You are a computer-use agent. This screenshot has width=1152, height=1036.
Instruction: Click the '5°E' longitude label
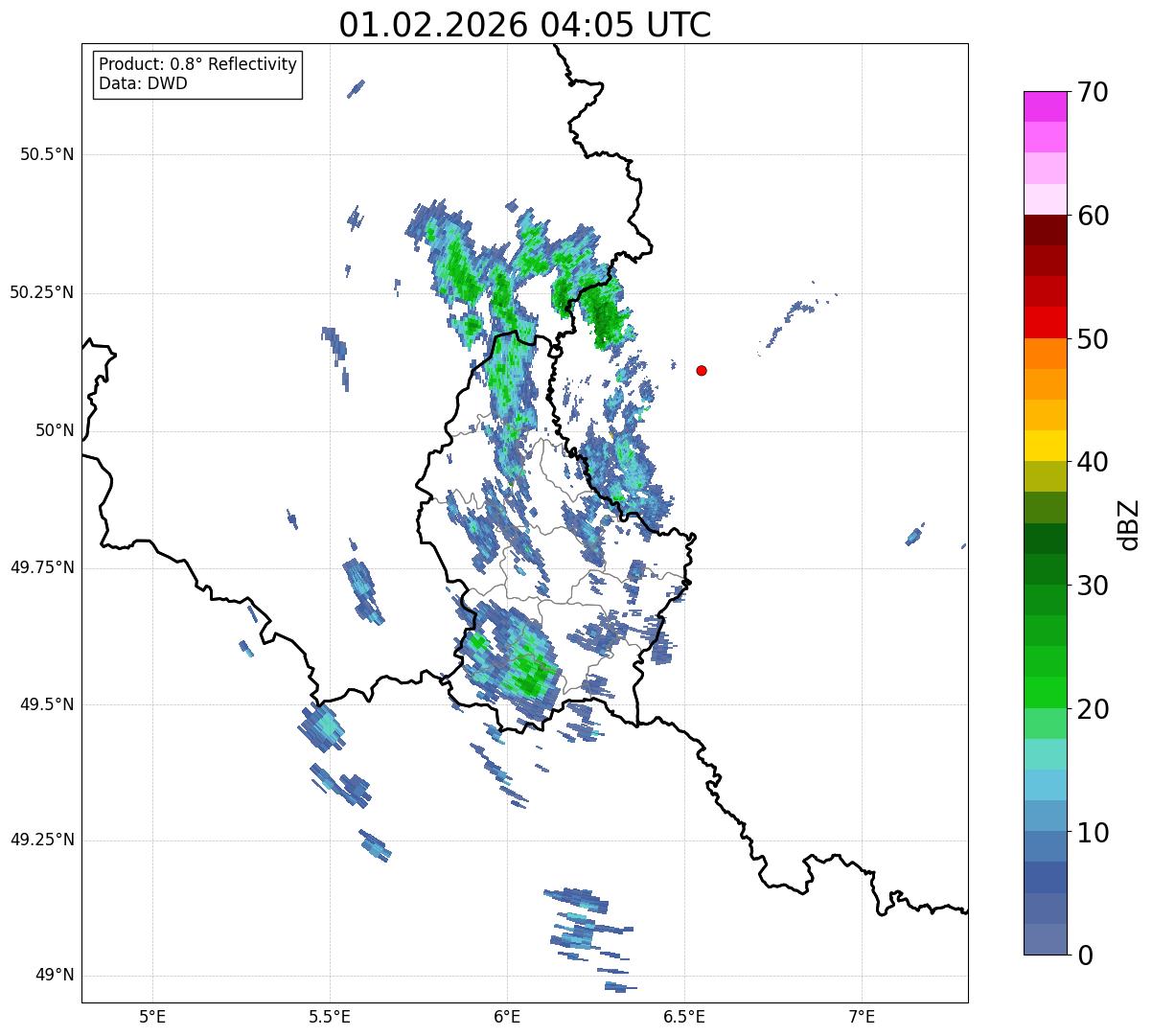[x=152, y=1017]
